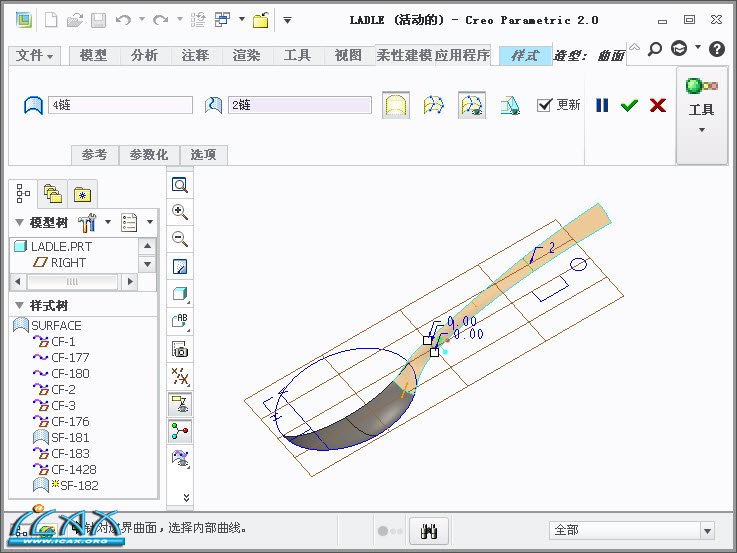Switch to the 分析 ribbon tab
This screenshot has width=737, height=553.
pos(144,56)
